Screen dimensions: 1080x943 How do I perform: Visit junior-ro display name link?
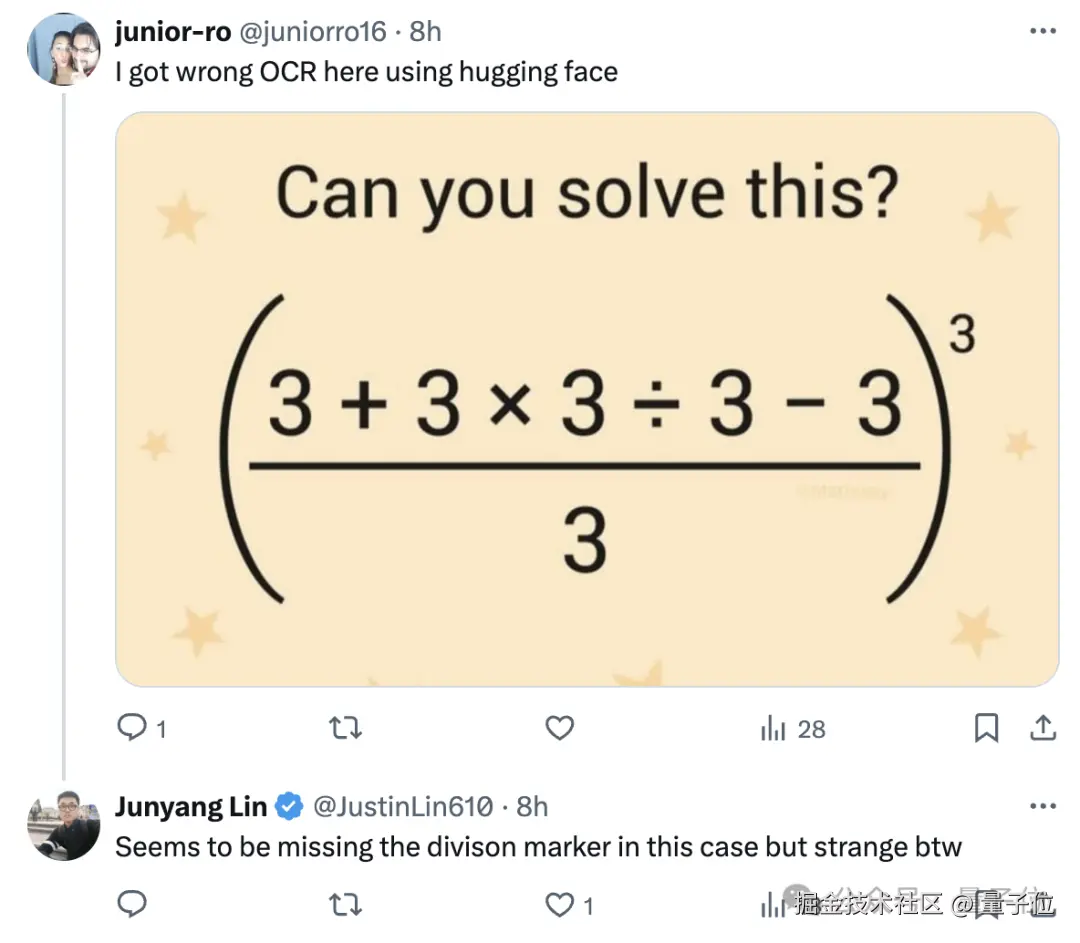[172, 31]
